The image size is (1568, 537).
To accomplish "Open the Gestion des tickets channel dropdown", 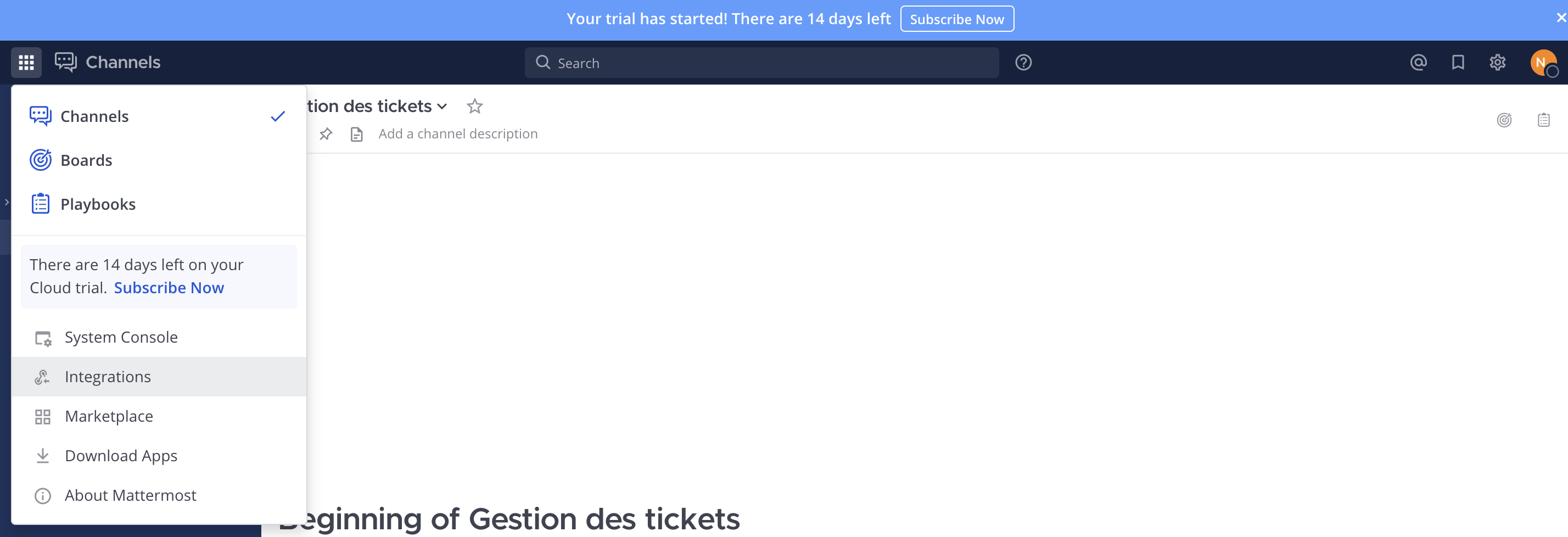I will [442, 106].
